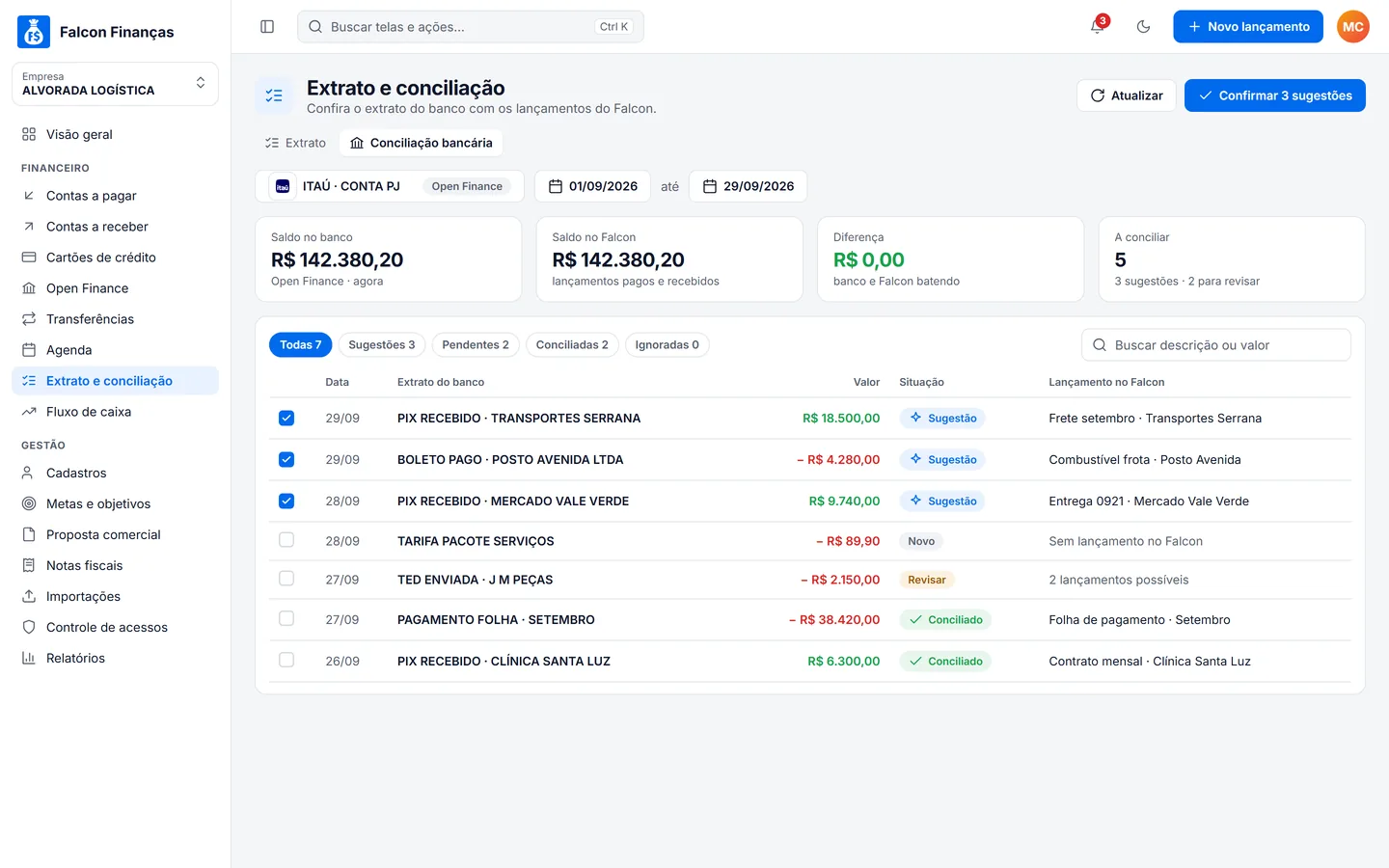Go to Cadastros
The image size is (1389, 868).
115,474
